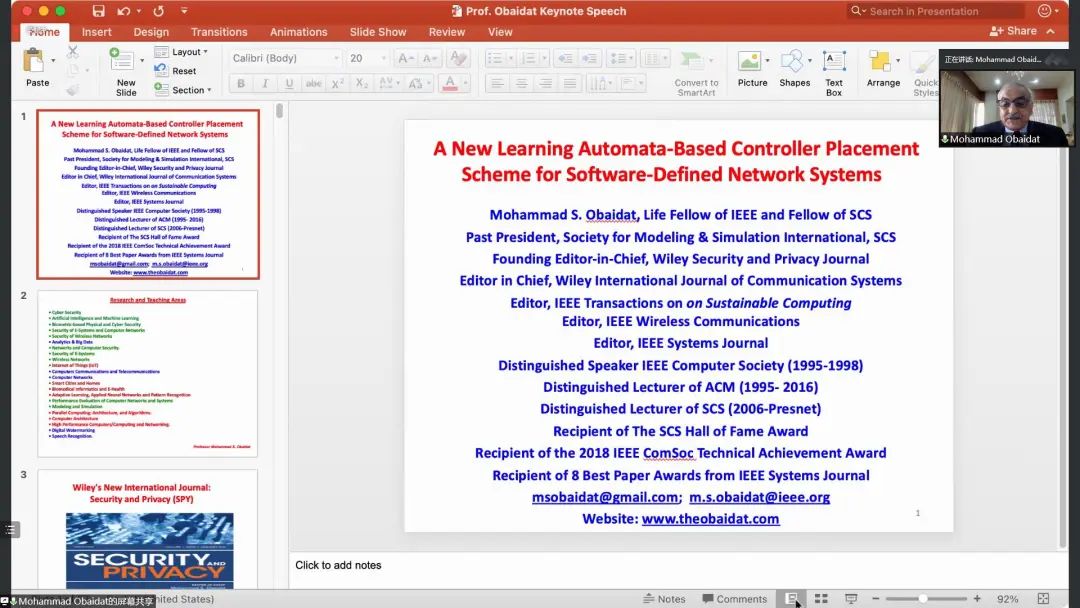Open the smiley feedback menu
Screen dimensions: 1080x608
1048,11
